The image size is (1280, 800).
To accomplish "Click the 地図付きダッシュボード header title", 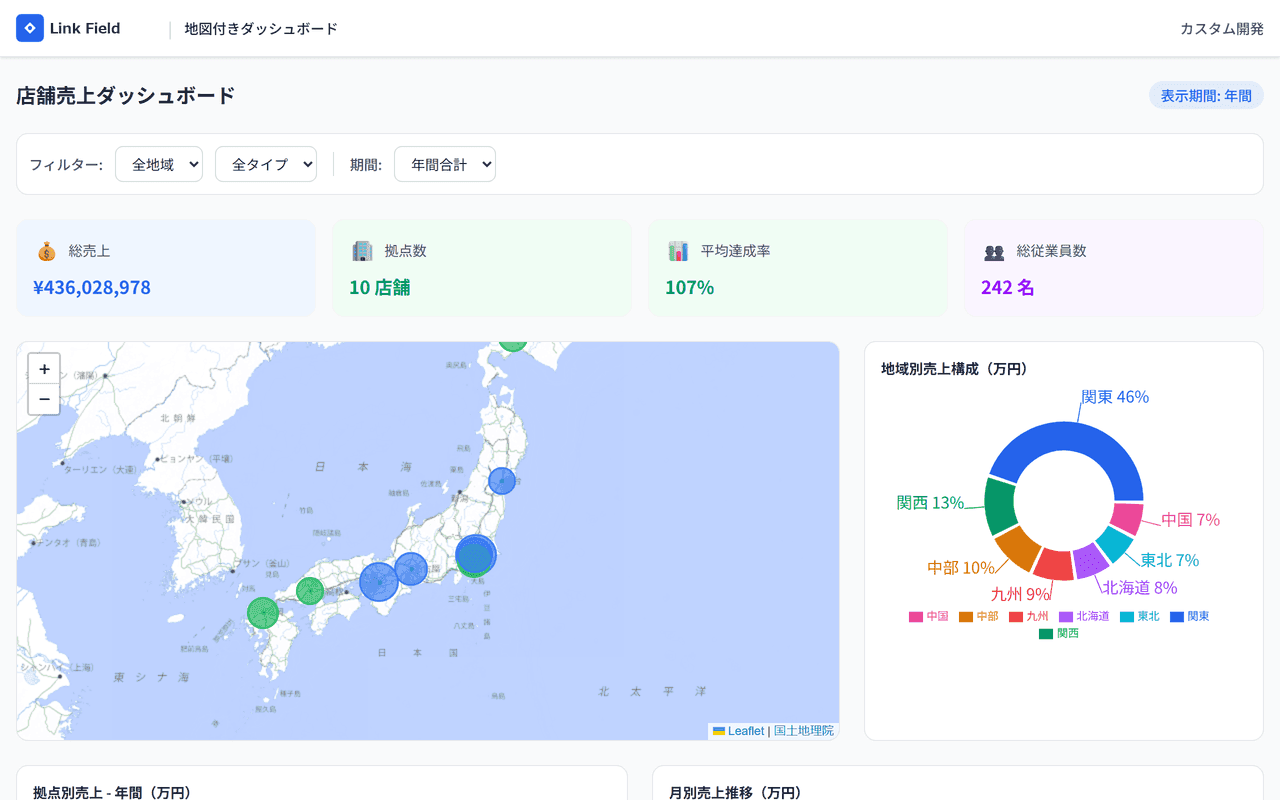I will click(261, 29).
